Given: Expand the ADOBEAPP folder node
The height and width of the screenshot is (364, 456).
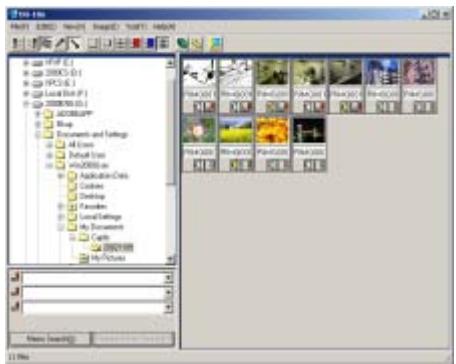Looking at the screenshot, I should click(38, 114).
